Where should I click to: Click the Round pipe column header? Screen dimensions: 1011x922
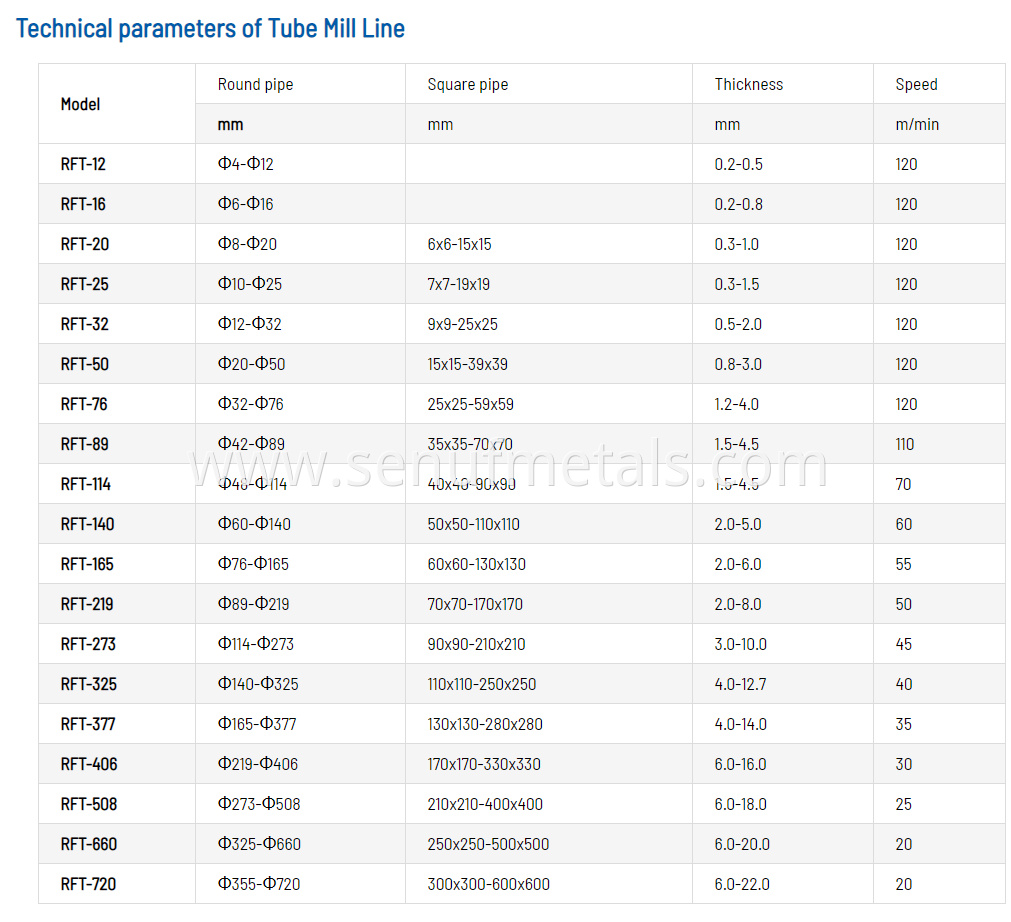(256, 84)
